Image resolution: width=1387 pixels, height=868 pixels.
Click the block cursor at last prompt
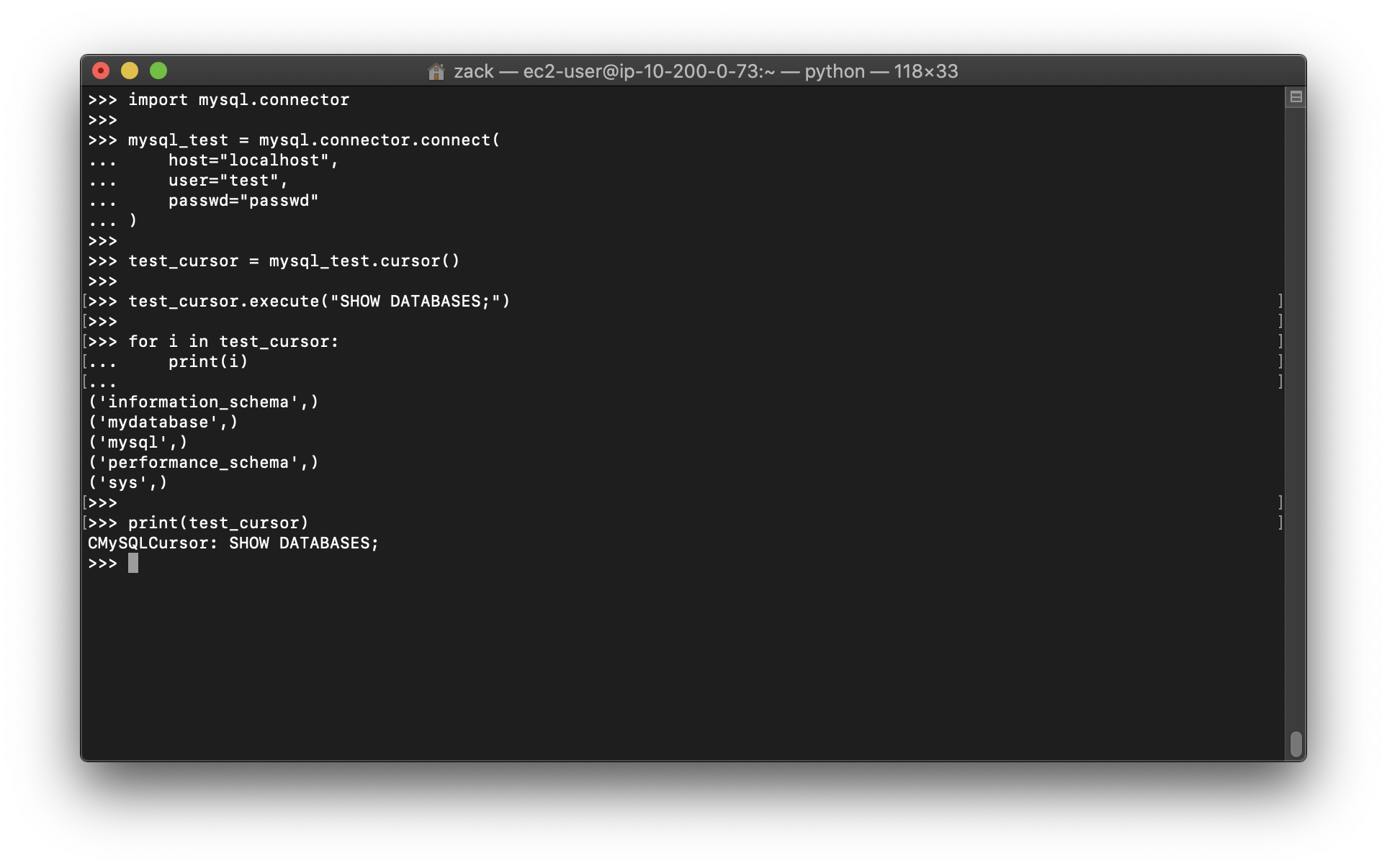tap(133, 563)
